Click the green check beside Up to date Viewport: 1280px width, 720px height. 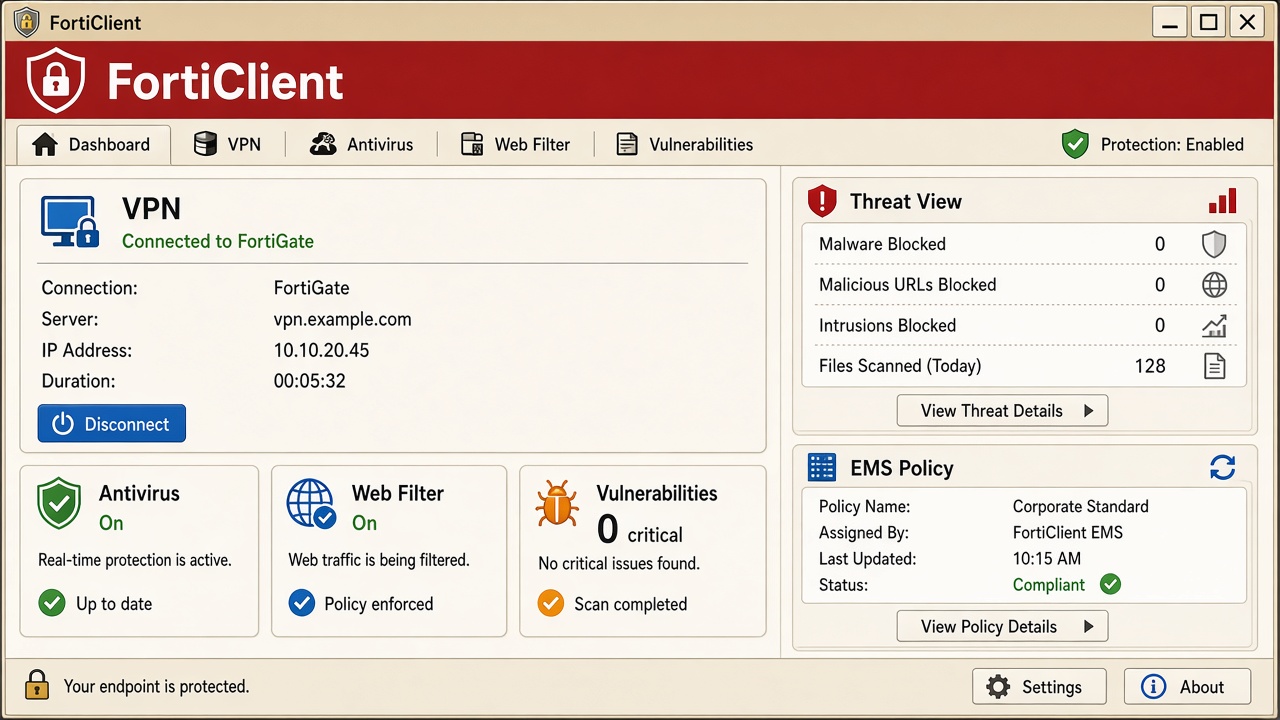pyautogui.click(x=51, y=604)
